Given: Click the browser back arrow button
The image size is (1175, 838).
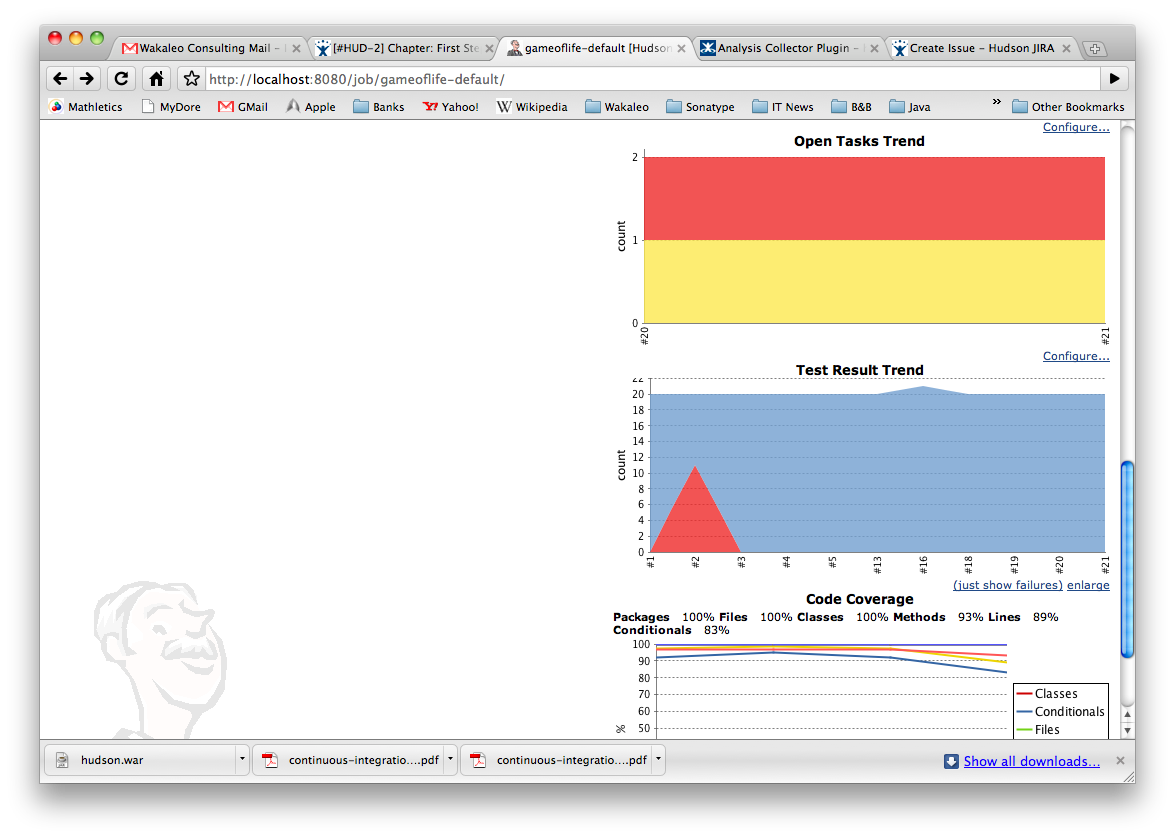Looking at the screenshot, I should 60,79.
